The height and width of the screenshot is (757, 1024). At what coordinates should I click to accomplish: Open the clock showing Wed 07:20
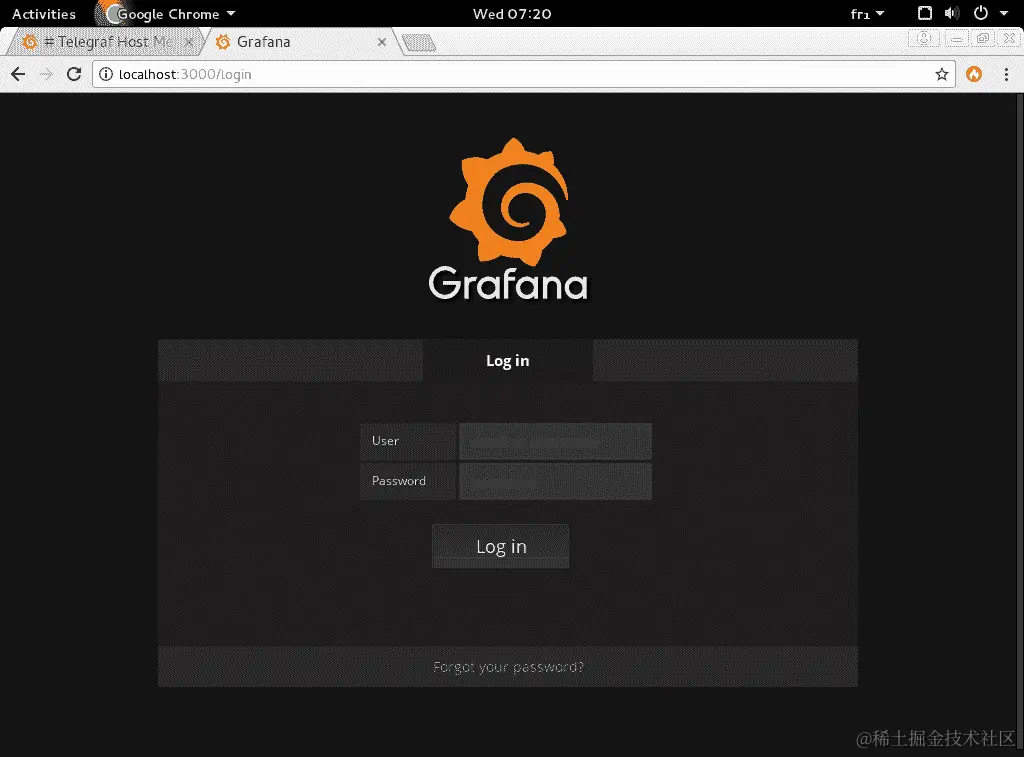512,14
